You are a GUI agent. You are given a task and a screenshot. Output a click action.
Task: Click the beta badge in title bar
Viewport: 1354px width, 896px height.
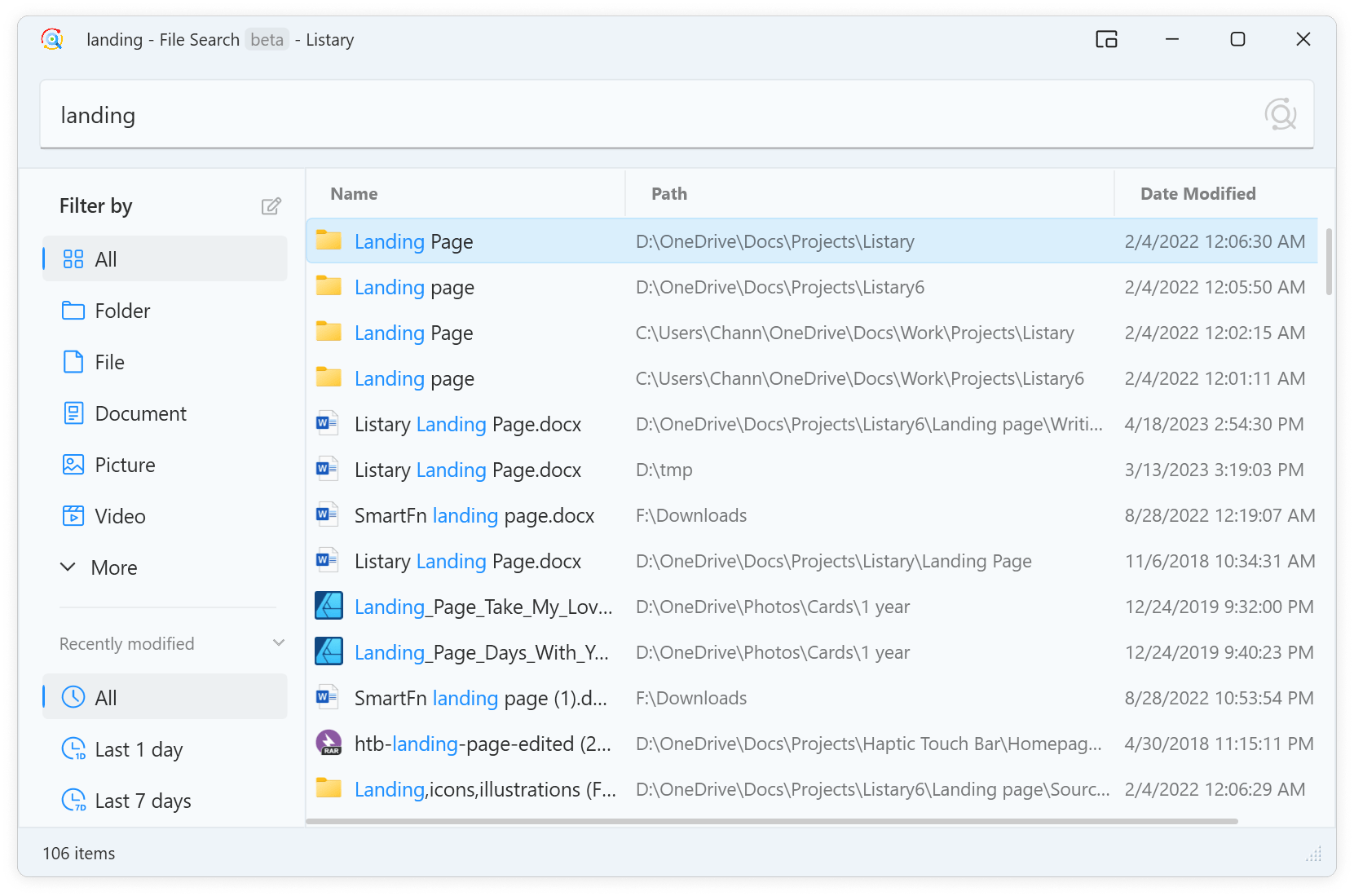pyautogui.click(x=267, y=39)
